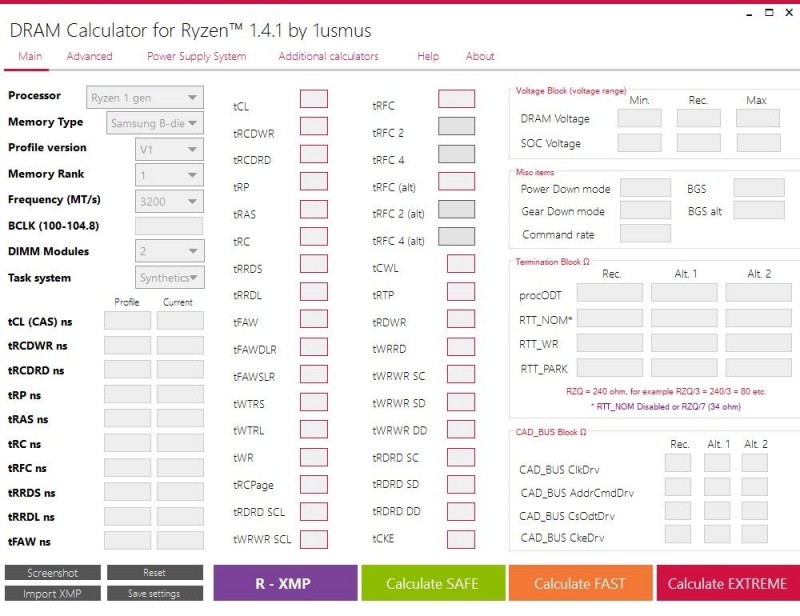Screen dimensions: 800x616
Task: Click RTT_NOM Alt. 1 field
Action: coord(684,318)
